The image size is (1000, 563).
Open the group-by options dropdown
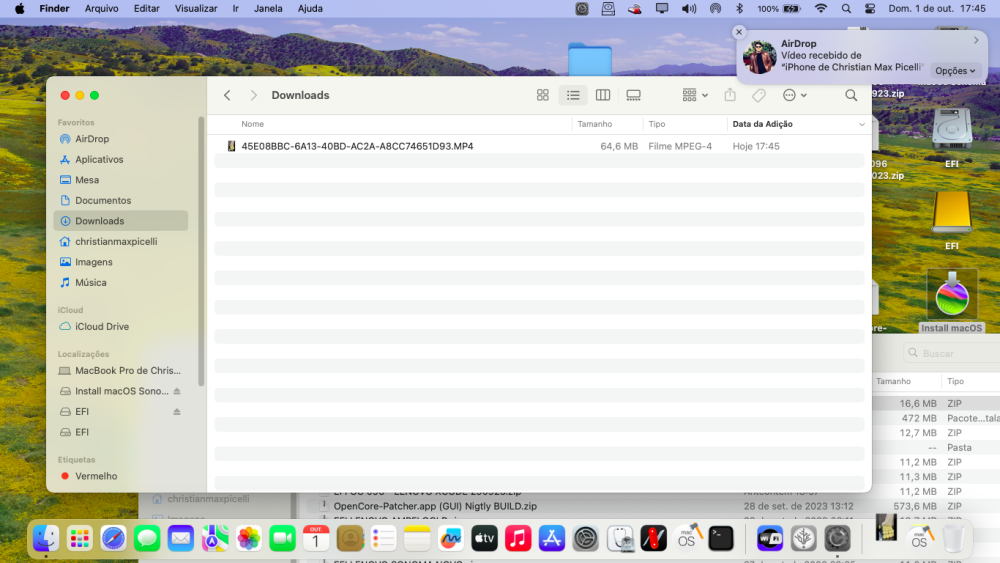(x=695, y=95)
